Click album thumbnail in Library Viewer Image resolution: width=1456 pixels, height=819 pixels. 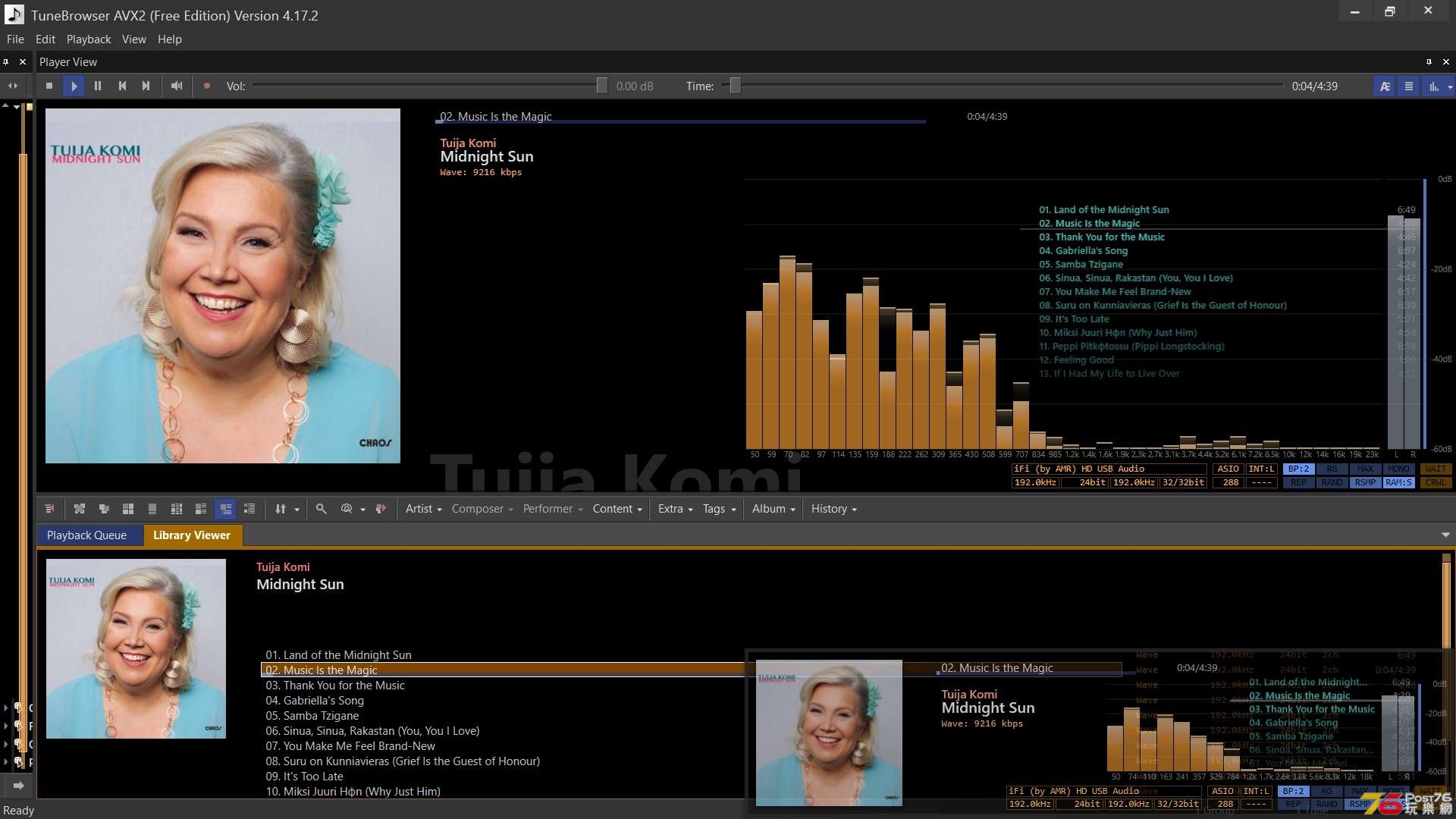[136, 649]
